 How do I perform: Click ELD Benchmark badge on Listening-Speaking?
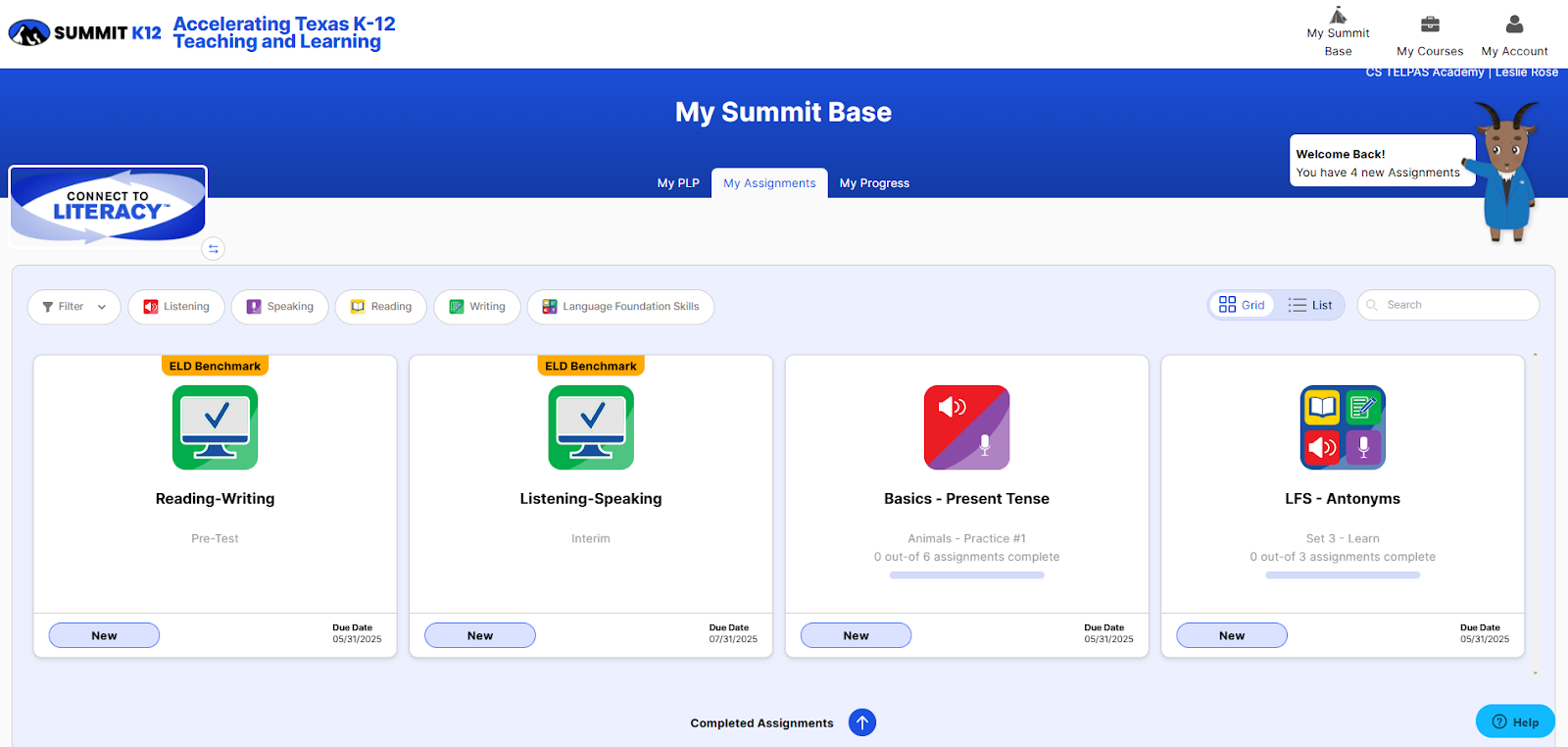591,366
